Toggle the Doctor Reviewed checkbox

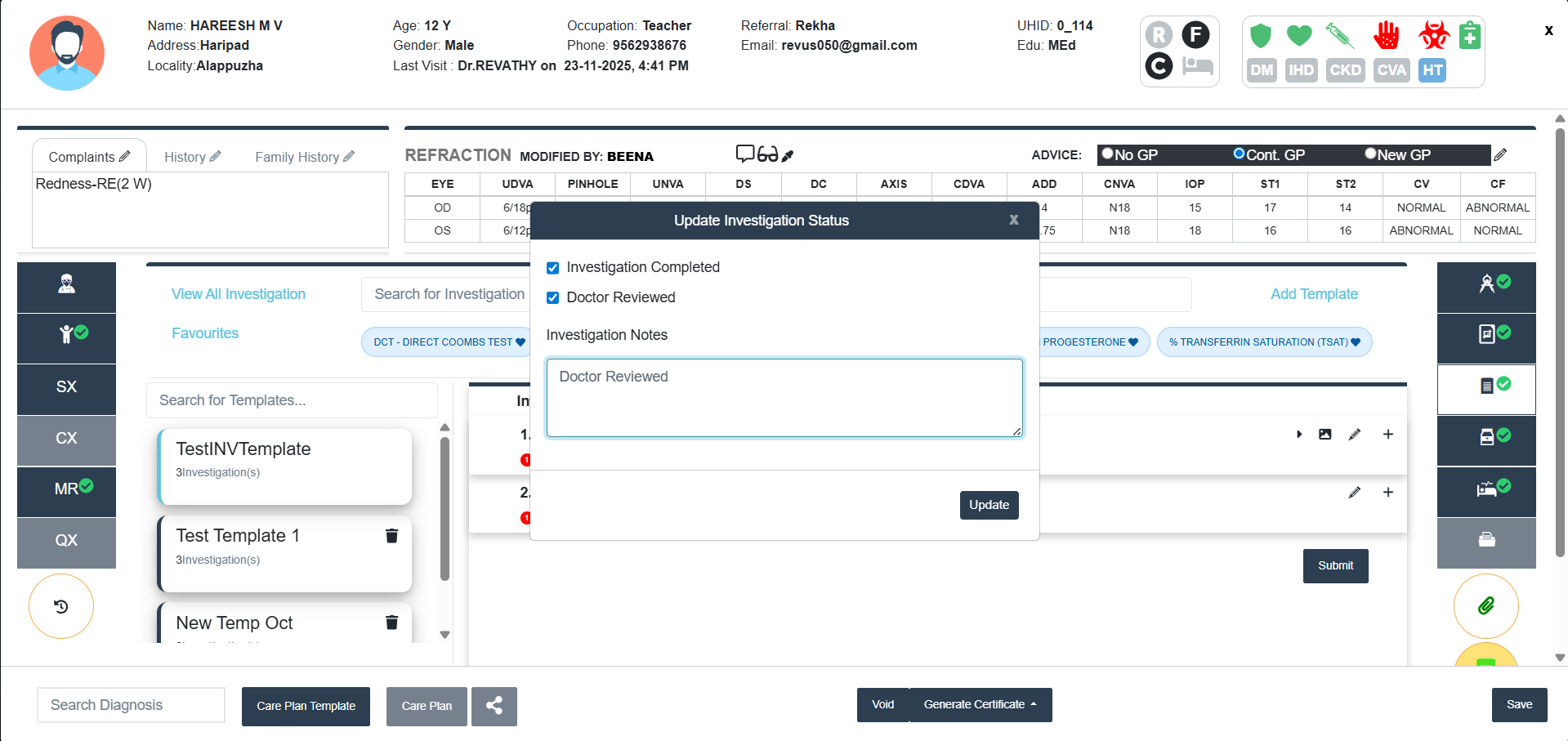tap(553, 298)
